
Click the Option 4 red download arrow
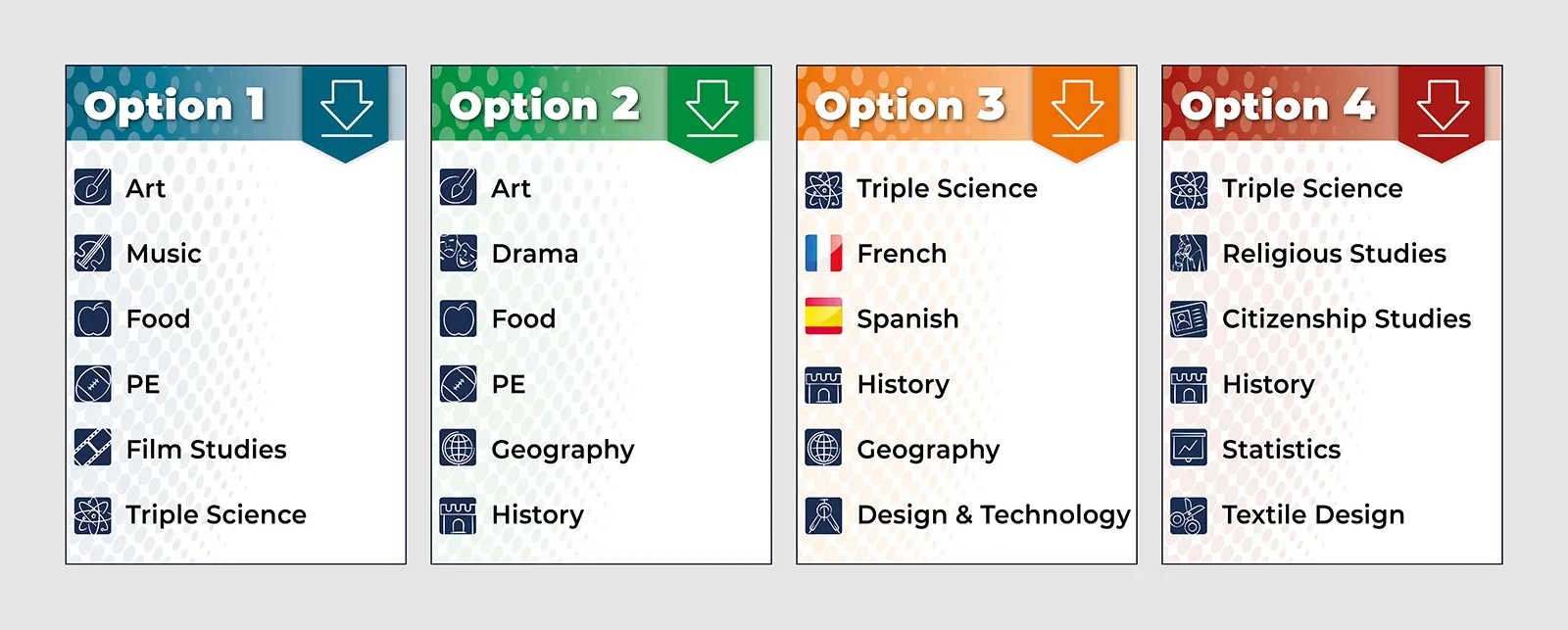[x=1443, y=107]
